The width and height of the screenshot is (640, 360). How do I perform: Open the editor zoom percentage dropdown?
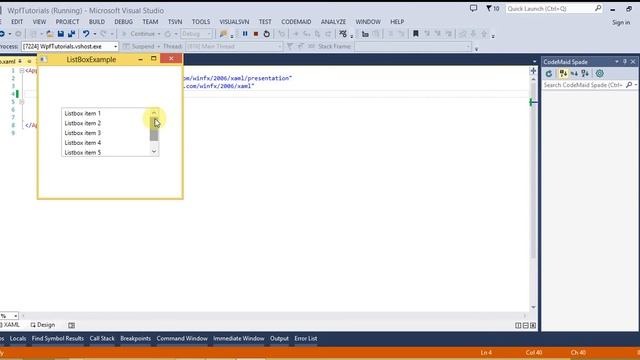16,316
